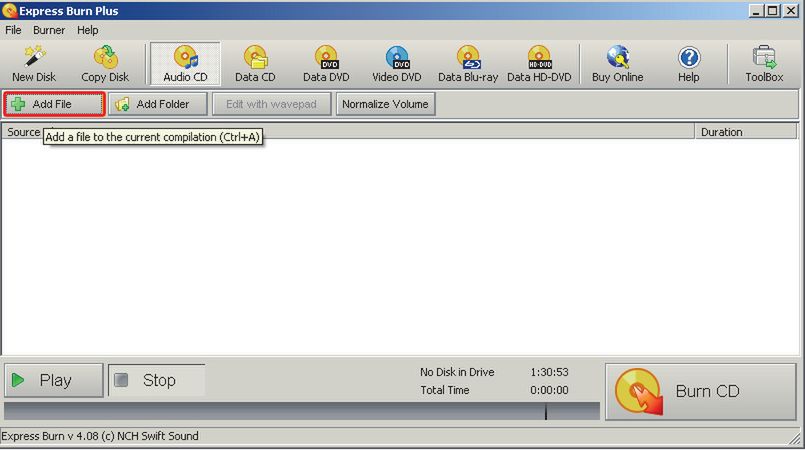
Task: Click the 'No Disk in Drive' status text
Action: [x=457, y=372]
